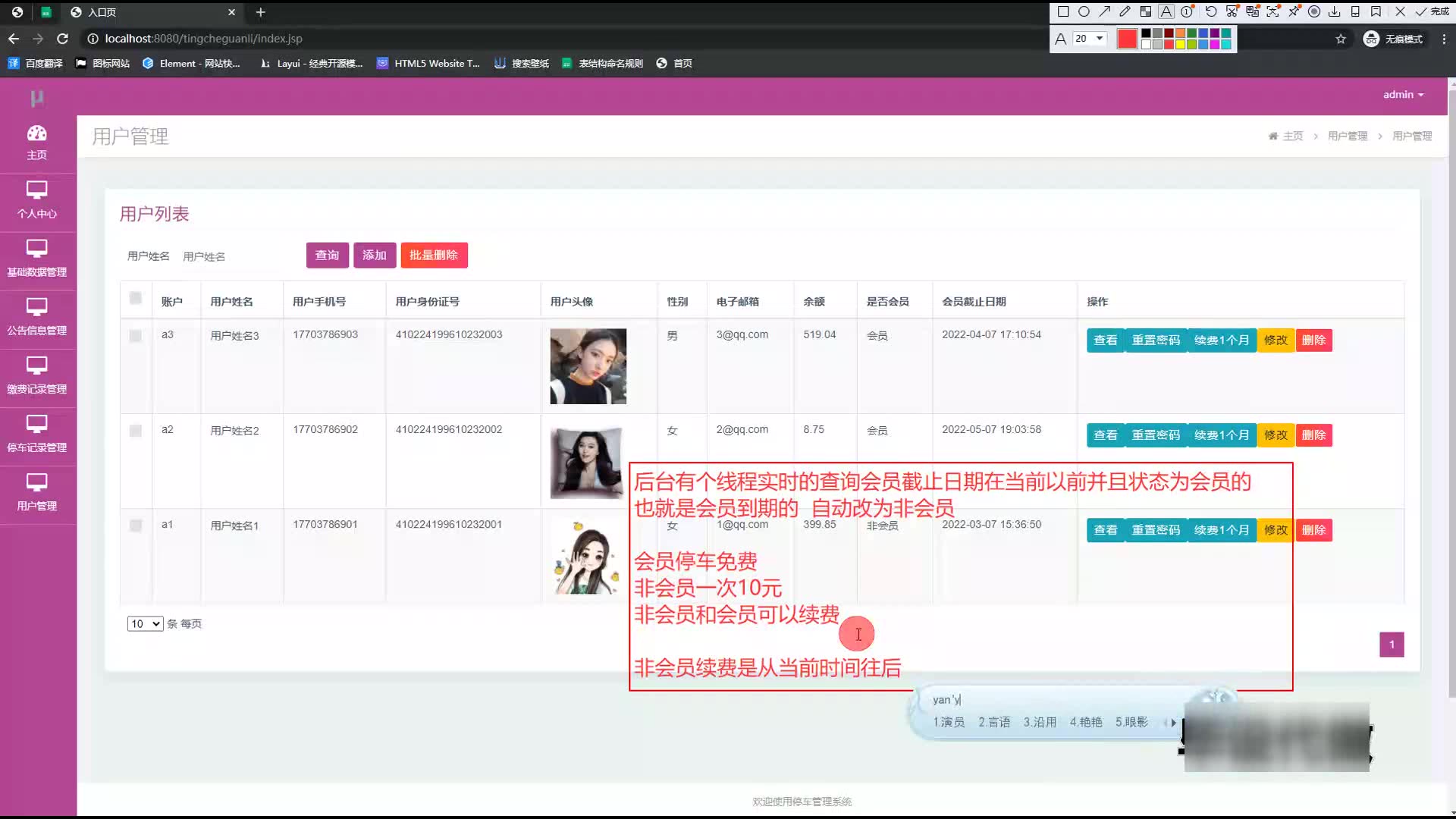
Task: Select the numbered marker tool
Action: pos(1187,11)
